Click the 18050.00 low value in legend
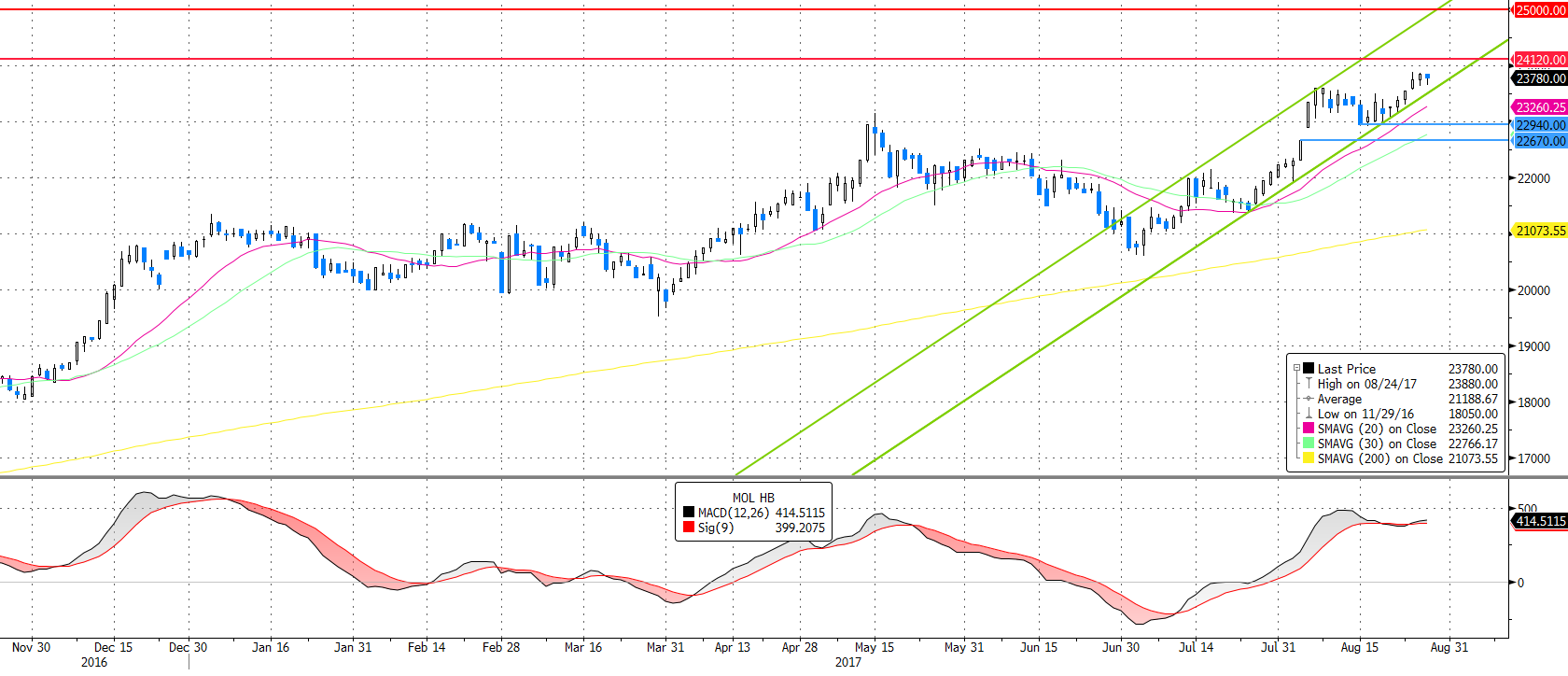1568x676 pixels. pos(1473,414)
